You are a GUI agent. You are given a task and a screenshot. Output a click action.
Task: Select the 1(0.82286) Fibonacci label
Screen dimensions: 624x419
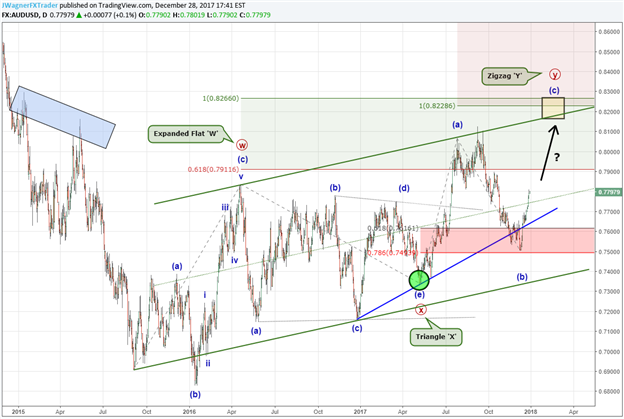437,106
